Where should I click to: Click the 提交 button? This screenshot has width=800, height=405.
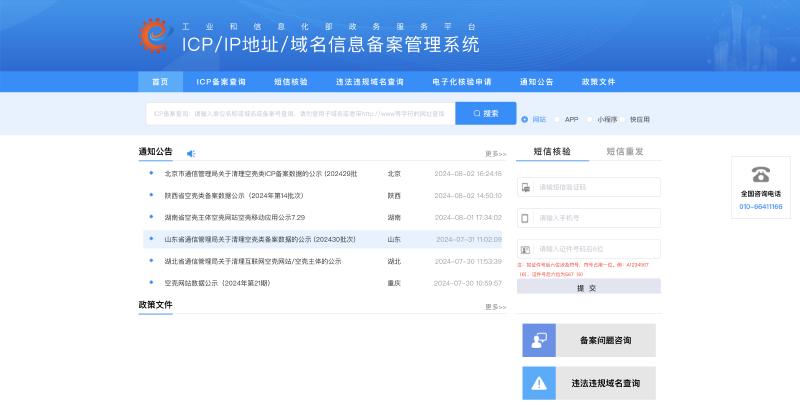click(588, 287)
